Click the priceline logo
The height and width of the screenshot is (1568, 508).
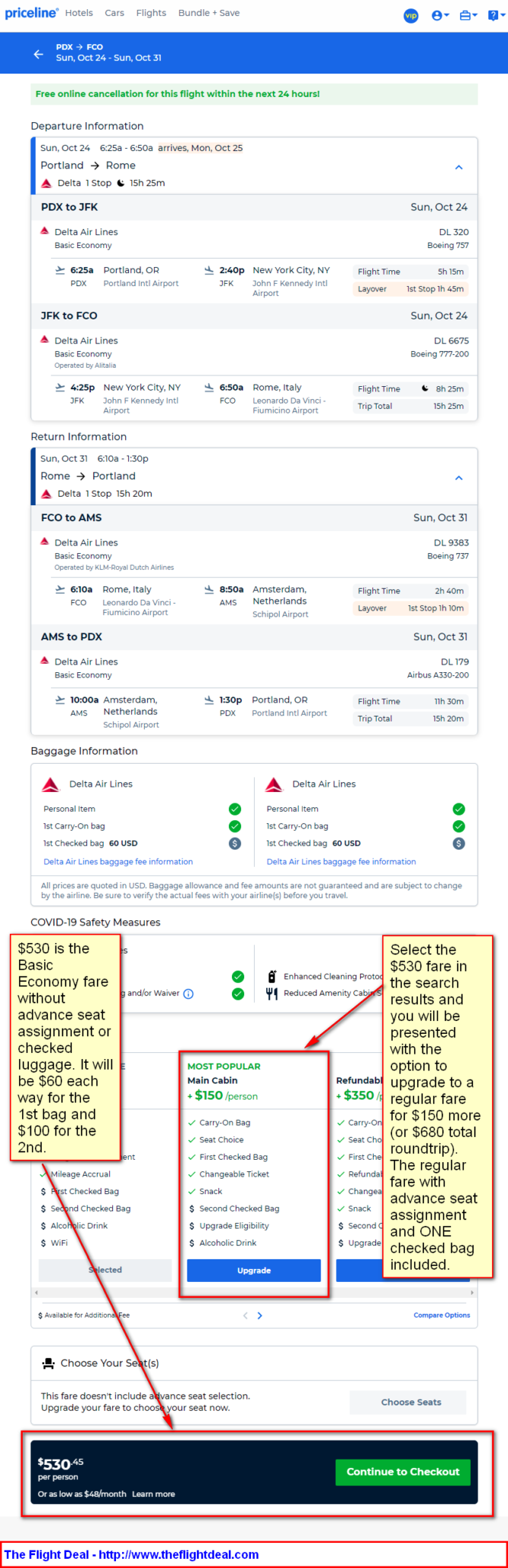tap(31, 13)
